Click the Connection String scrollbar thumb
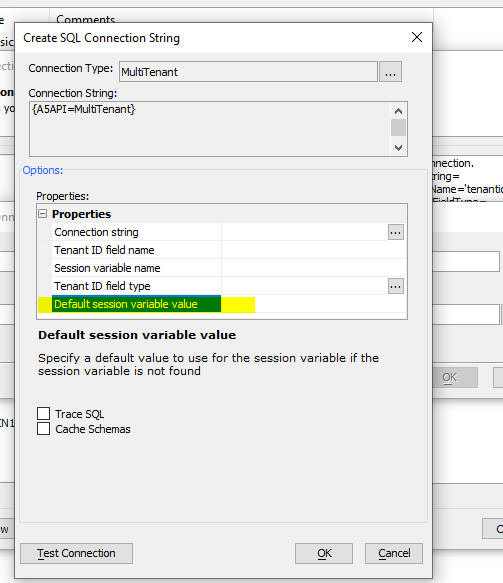 (x=399, y=128)
